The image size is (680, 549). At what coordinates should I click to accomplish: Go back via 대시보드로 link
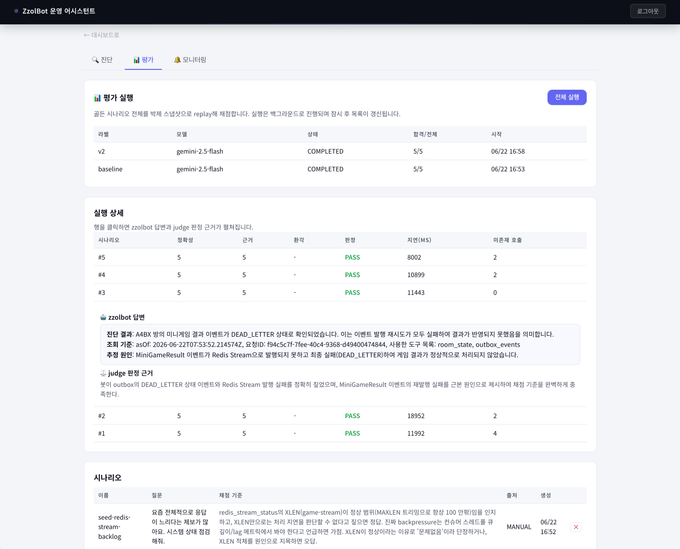101,35
